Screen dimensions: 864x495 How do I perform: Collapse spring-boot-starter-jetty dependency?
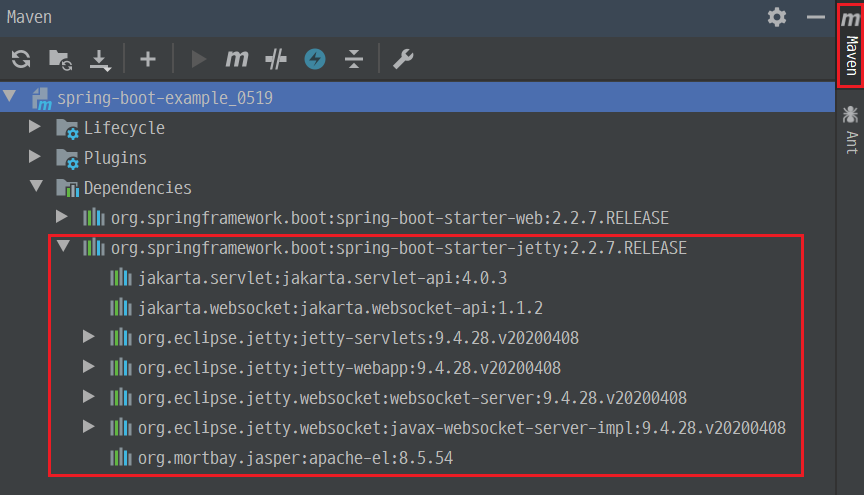pyautogui.click(x=64, y=246)
